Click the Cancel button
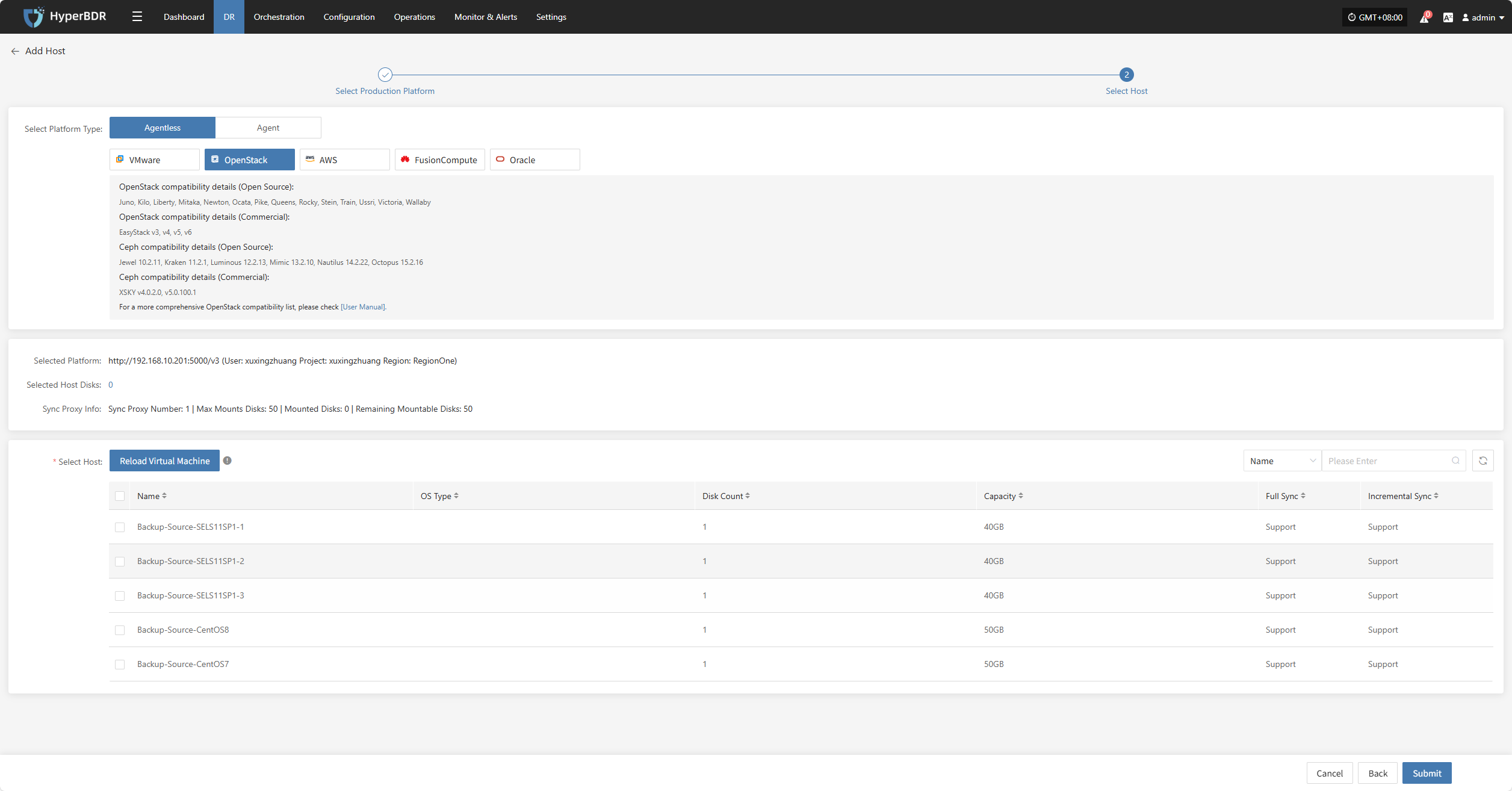This screenshot has height=791, width=1512. click(1330, 773)
